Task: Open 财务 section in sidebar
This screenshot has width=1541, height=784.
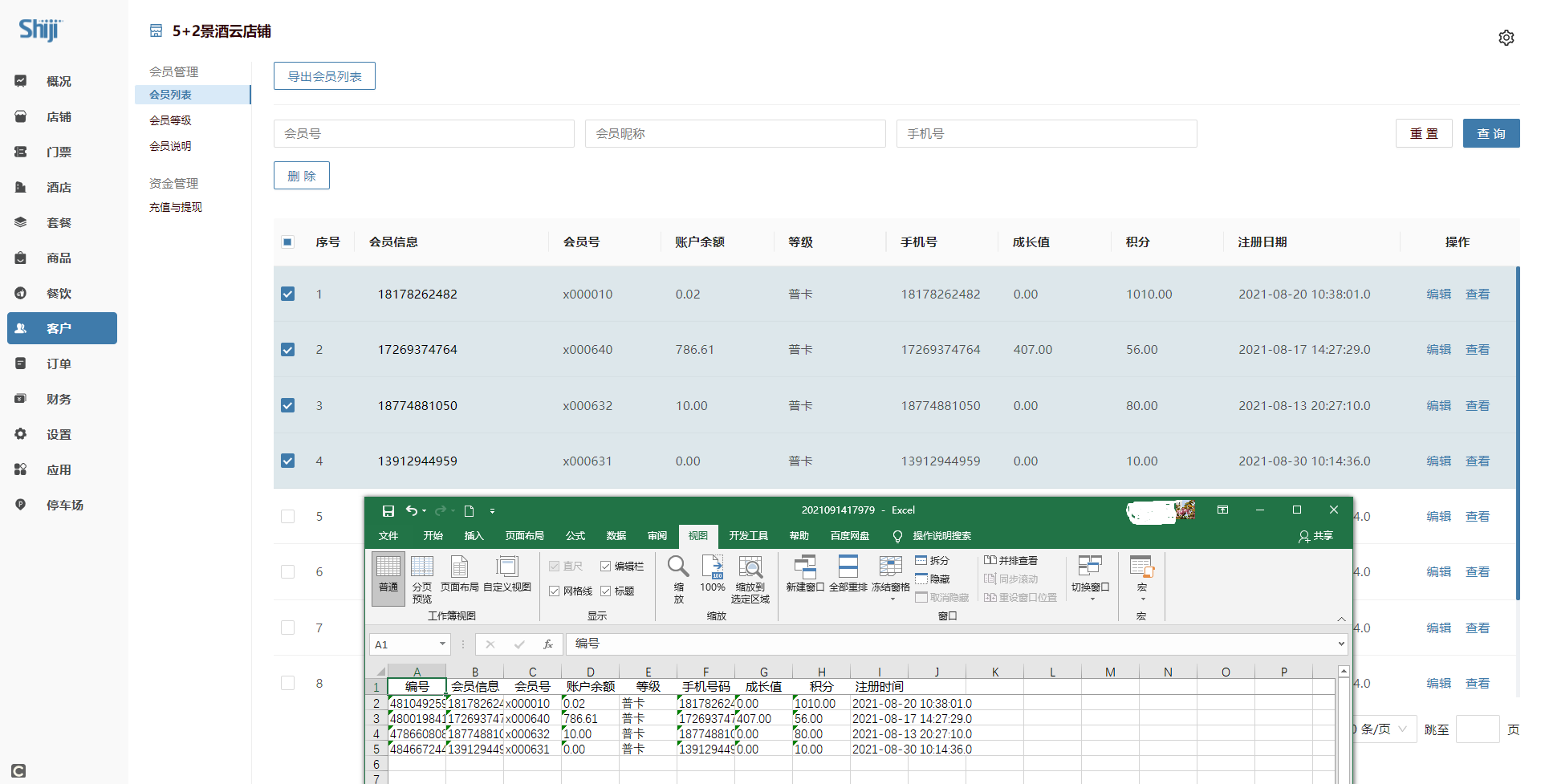Action: [59, 399]
